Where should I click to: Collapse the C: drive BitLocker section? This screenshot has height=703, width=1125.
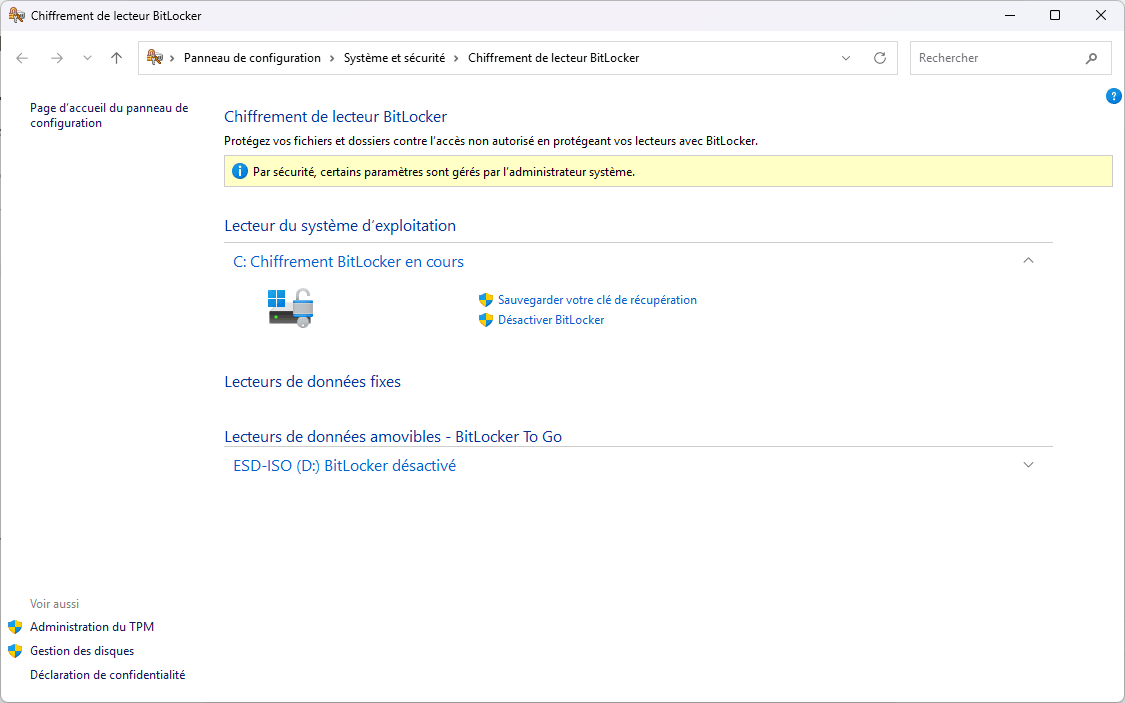pyautogui.click(x=1028, y=261)
